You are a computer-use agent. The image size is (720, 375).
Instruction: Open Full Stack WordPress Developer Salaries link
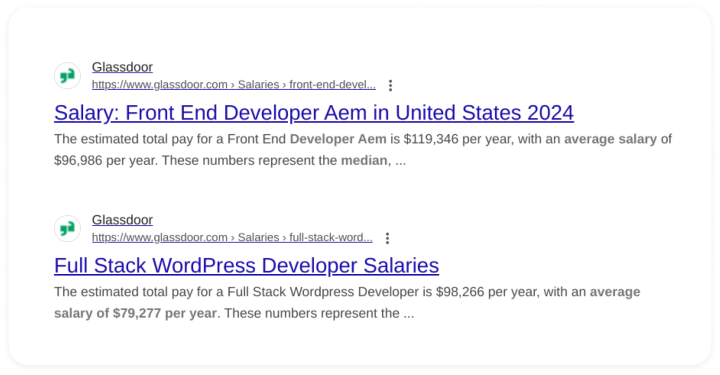point(247,265)
